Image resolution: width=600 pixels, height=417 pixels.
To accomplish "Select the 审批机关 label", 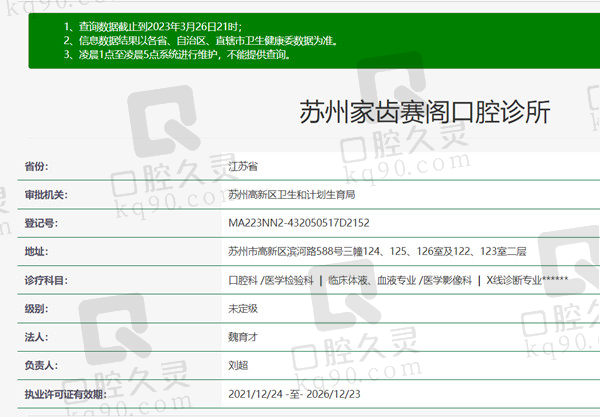I will (x=46, y=195).
